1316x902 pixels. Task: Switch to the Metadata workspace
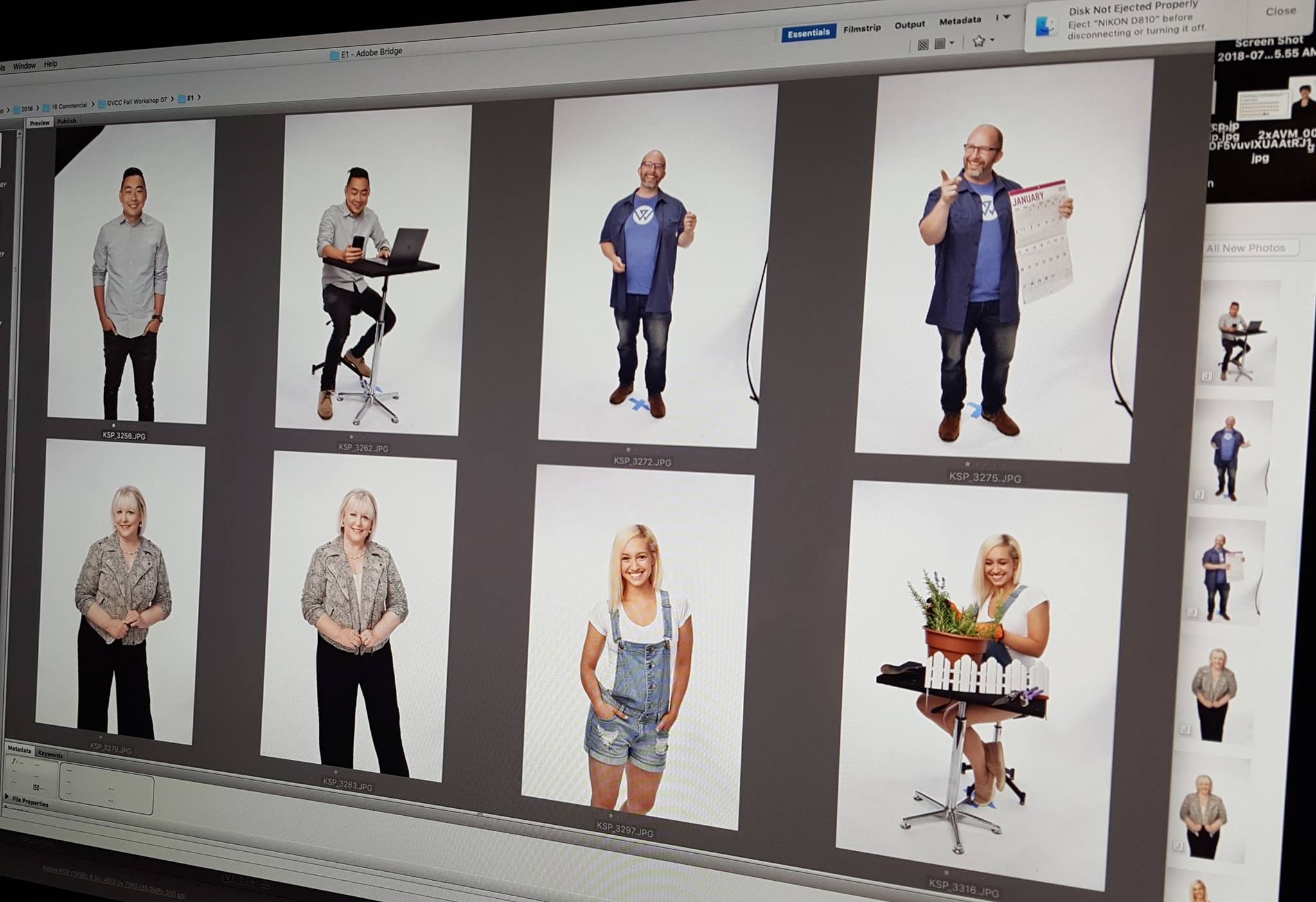click(960, 21)
